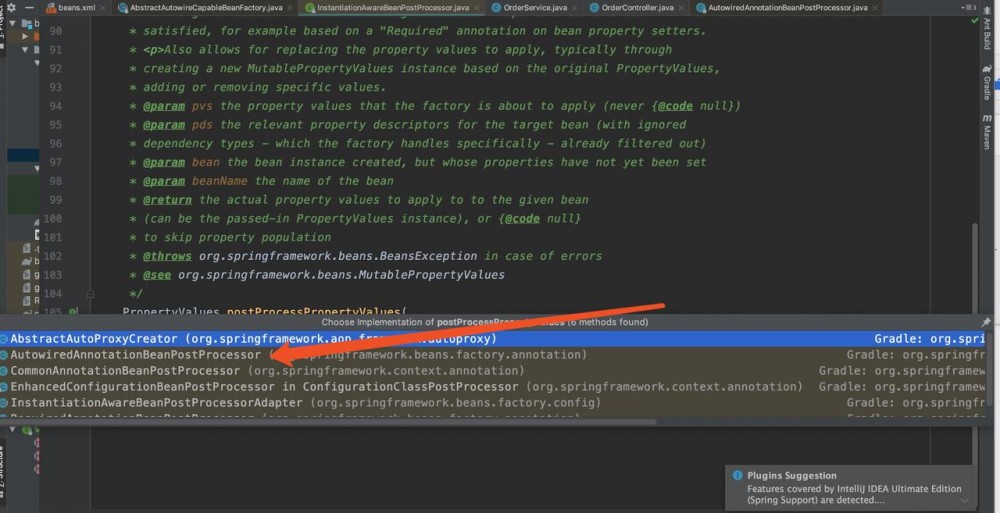
Task: Click class icon beside InstantiationAwareBeanPostProcessorAdapter entry
Action: 4,403
